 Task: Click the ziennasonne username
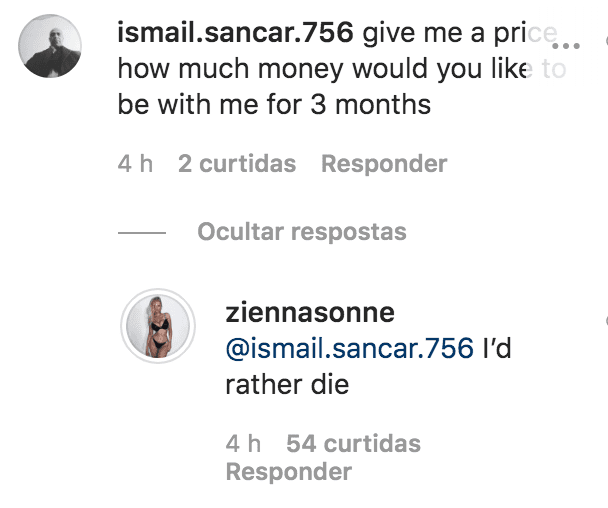[312, 312]
